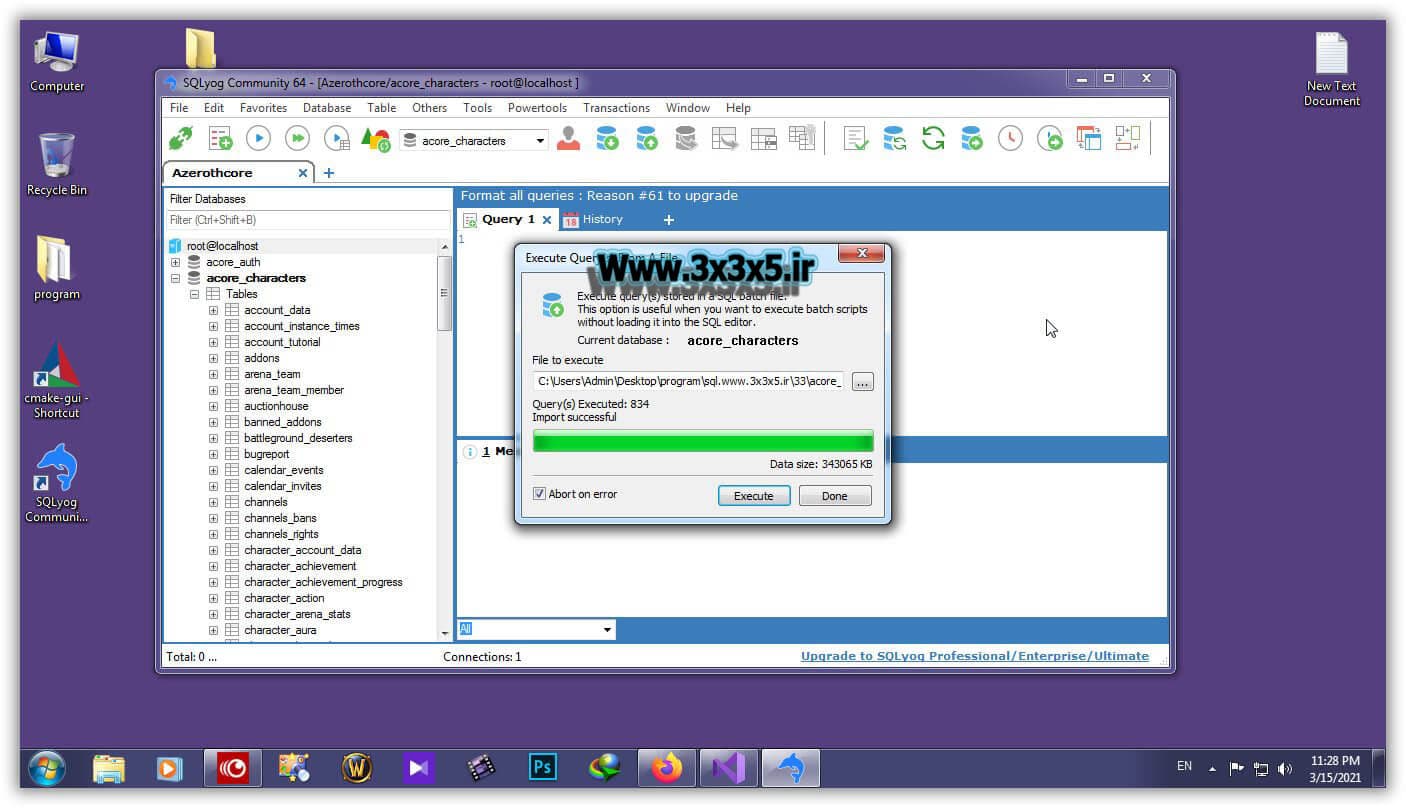This screenshot has height=808, width=1406.
Task: Open the File menu
Action: 179,108
